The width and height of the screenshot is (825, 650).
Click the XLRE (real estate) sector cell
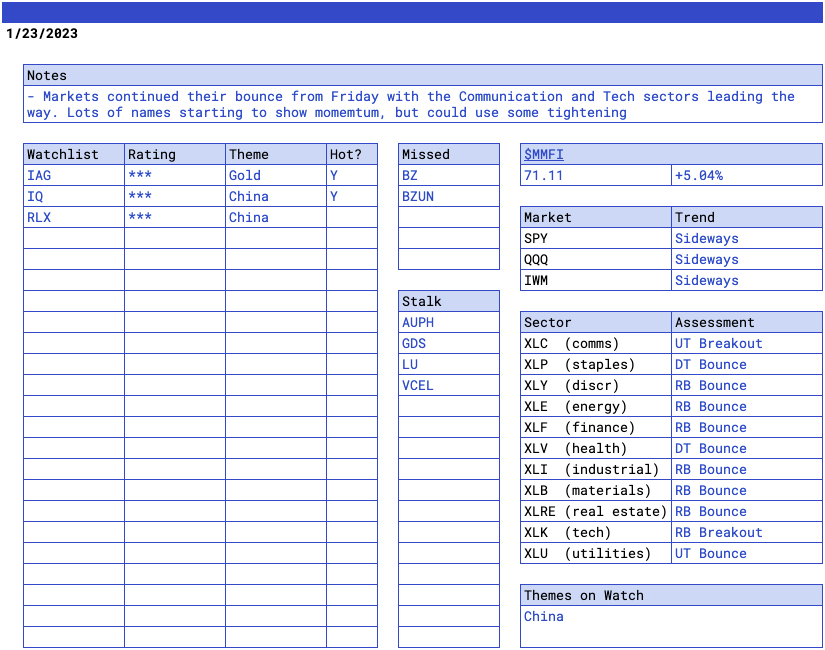tap(596, 512)
